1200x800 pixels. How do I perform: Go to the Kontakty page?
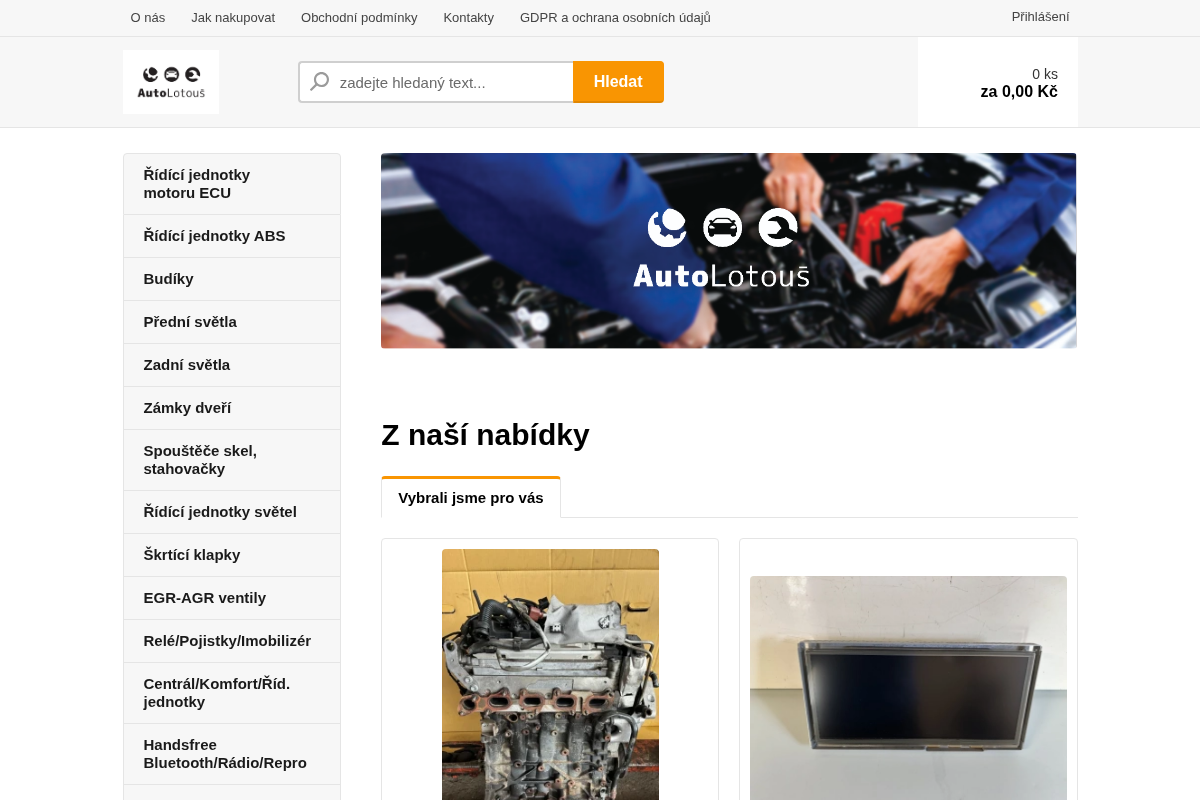click(469, 17)
